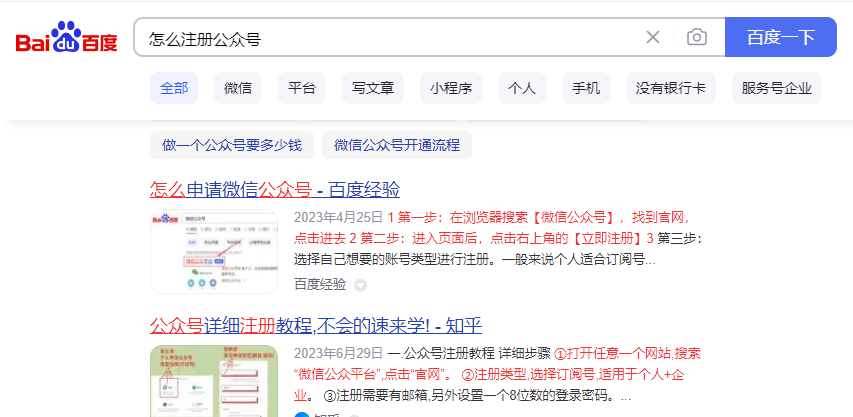The height and width of the screenshot is (417, 853).
Task: Click the 百度一下 search button
Action: pyautogui.click(x=781, y=37)
